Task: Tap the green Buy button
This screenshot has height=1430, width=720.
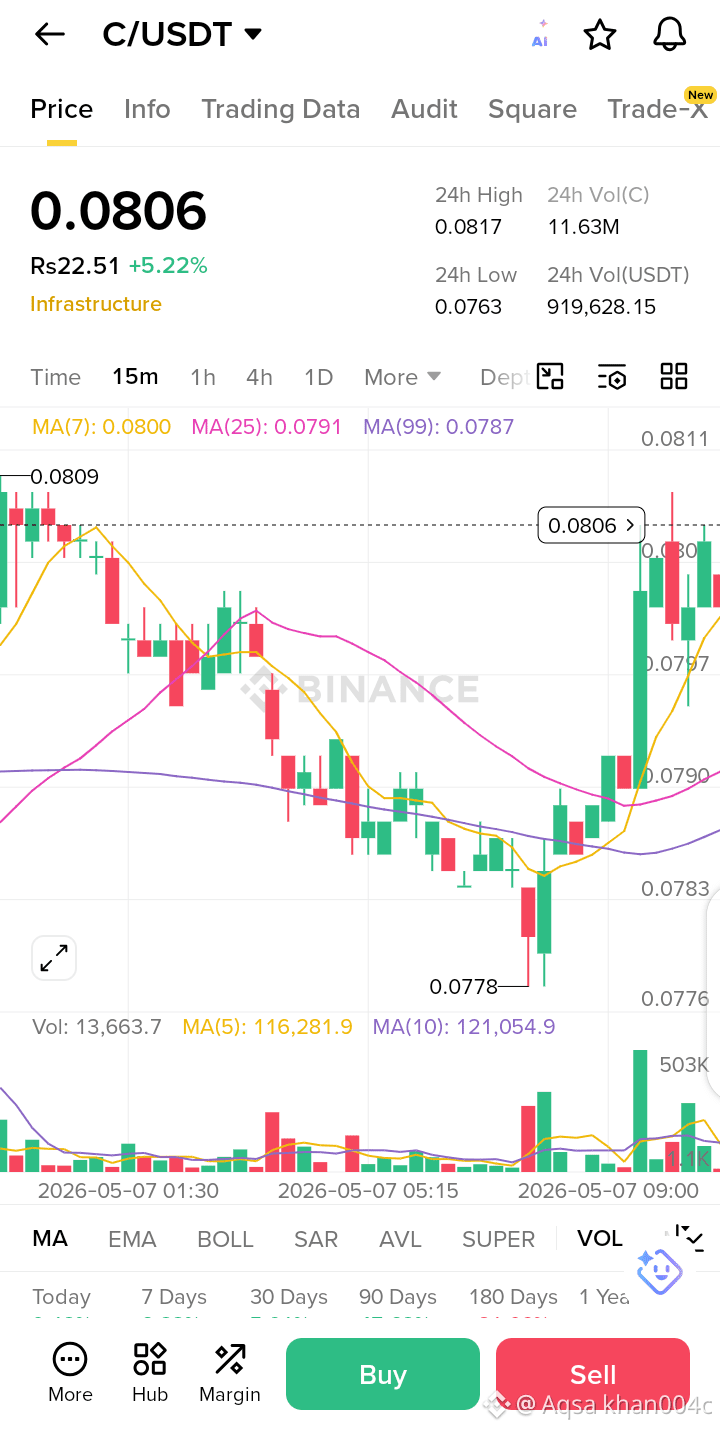Action: click(383, 1374)
